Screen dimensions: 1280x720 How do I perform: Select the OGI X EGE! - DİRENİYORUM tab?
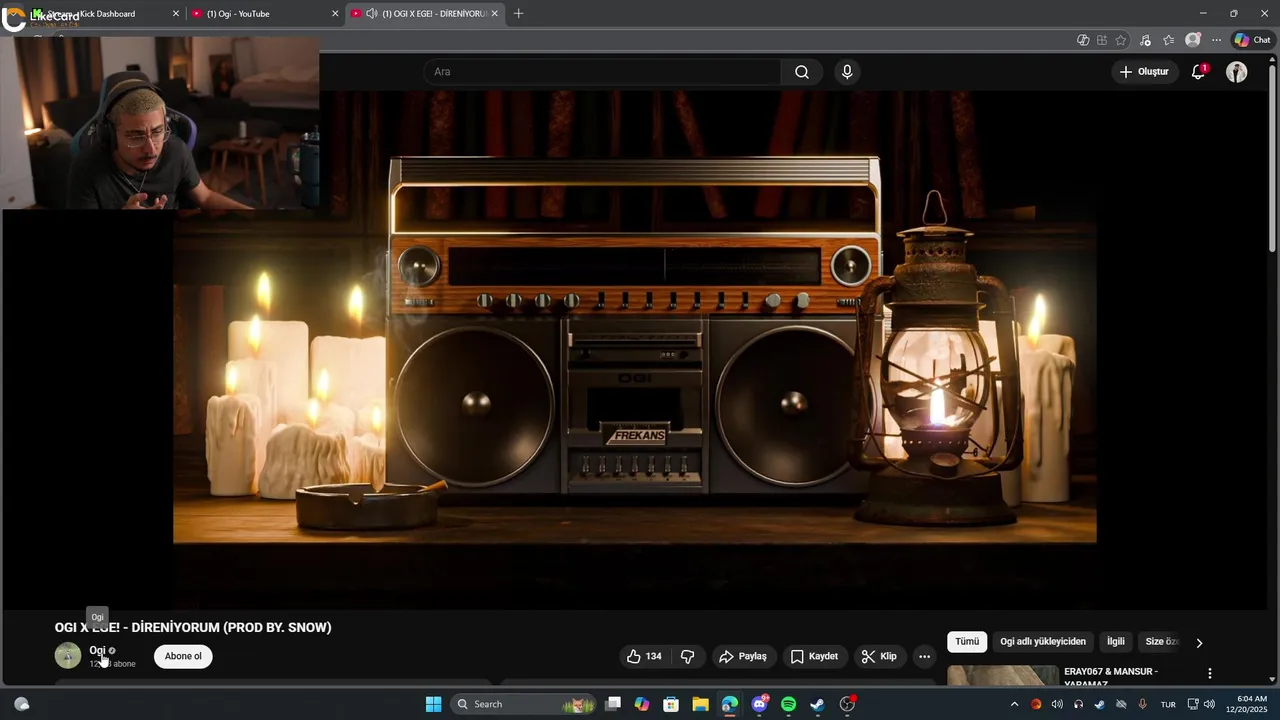coord(425,13)
